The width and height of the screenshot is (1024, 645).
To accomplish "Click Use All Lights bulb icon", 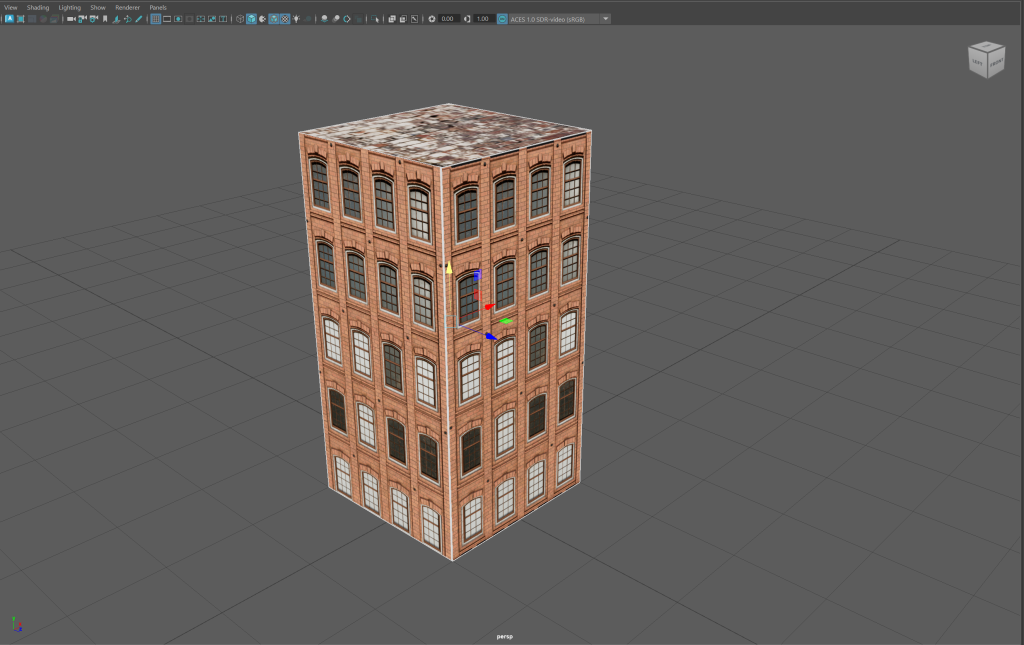I will [296, 19].
